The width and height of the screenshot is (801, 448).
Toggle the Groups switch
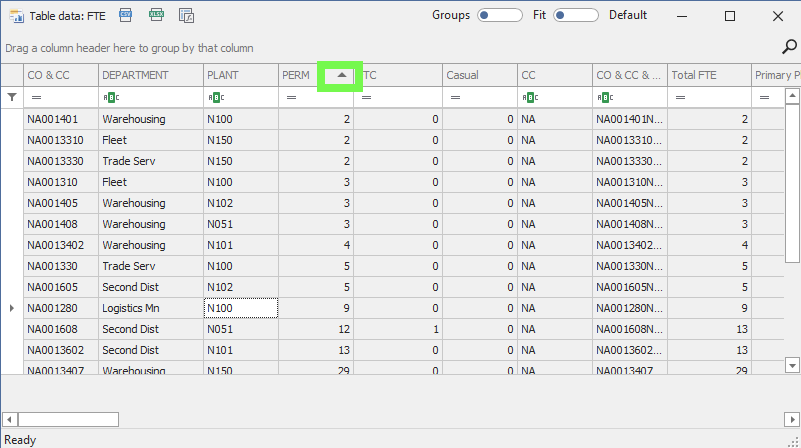coord(499,15)
